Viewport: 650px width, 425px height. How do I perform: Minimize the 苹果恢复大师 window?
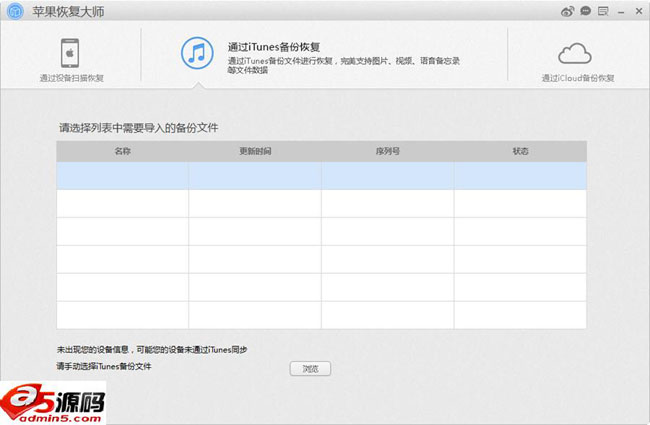pos(621,12)
